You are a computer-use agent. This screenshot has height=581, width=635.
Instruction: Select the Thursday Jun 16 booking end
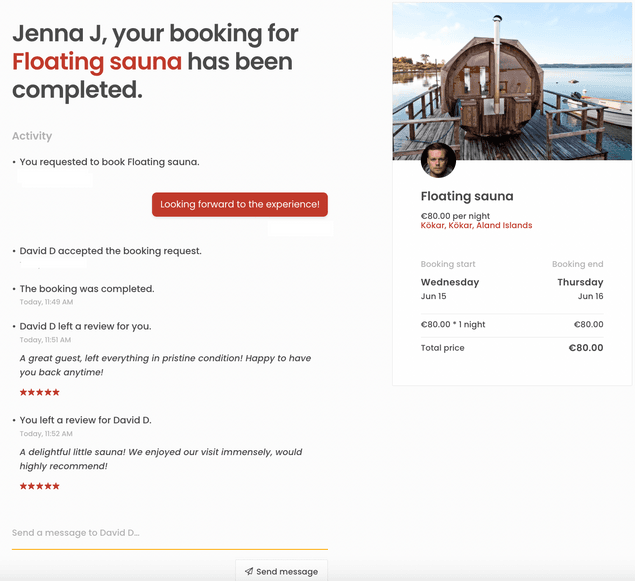[580, 289]
